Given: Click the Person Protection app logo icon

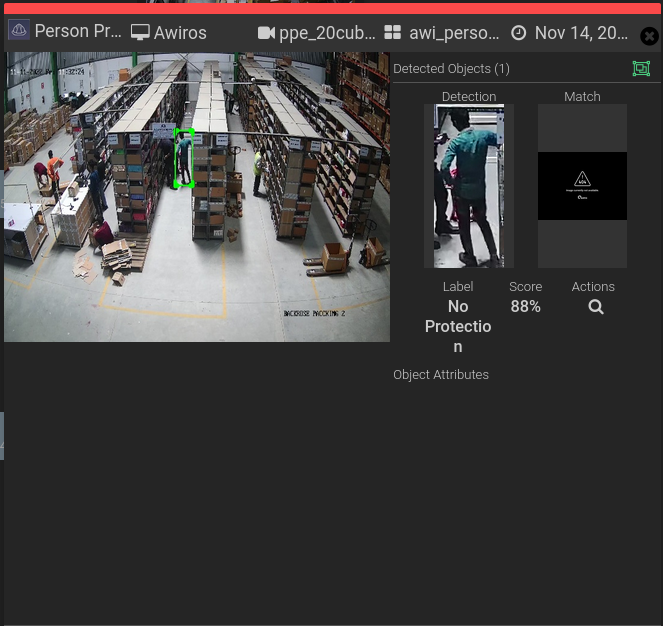Looking at the screenshot, I should tap(18, 31).
